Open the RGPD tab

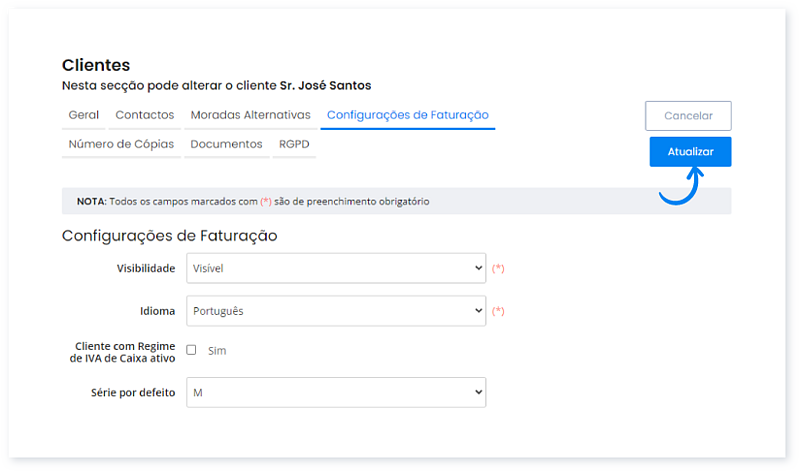click(294, 144)
